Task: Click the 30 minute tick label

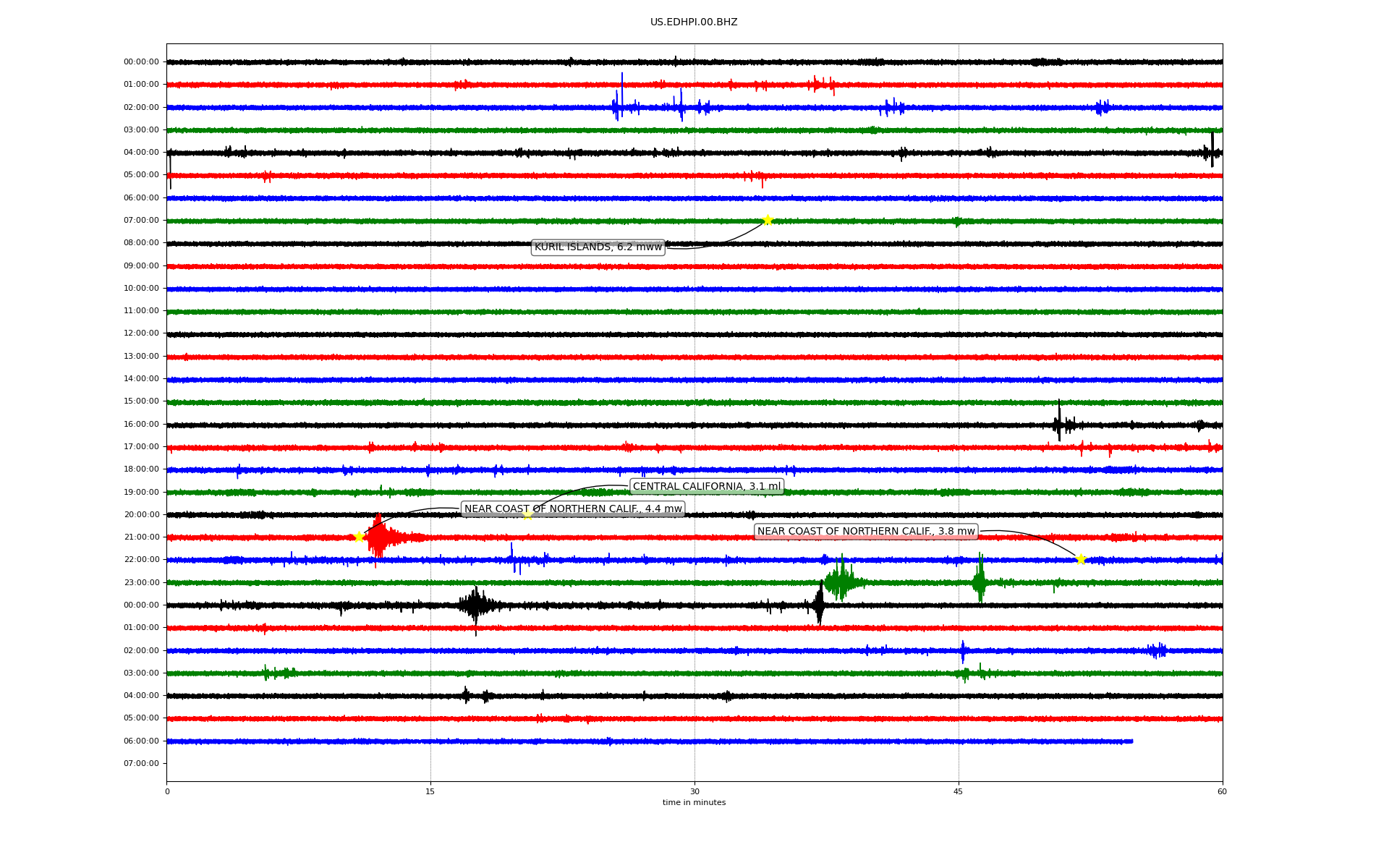Action: 694,791
